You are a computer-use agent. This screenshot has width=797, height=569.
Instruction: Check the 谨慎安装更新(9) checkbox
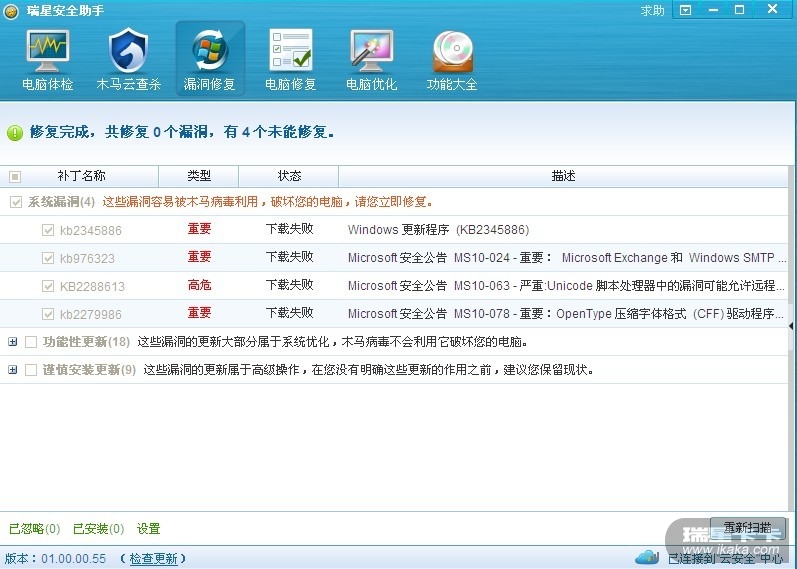(x=31, y=370)
